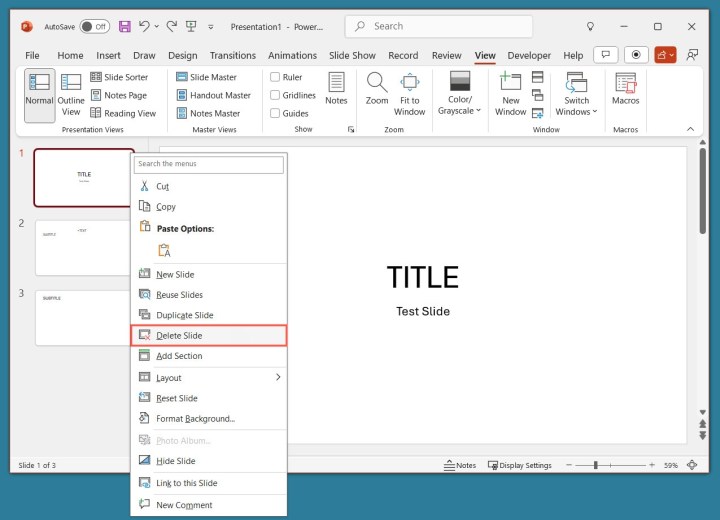Click the Search box in title bar

click(439, 26)
